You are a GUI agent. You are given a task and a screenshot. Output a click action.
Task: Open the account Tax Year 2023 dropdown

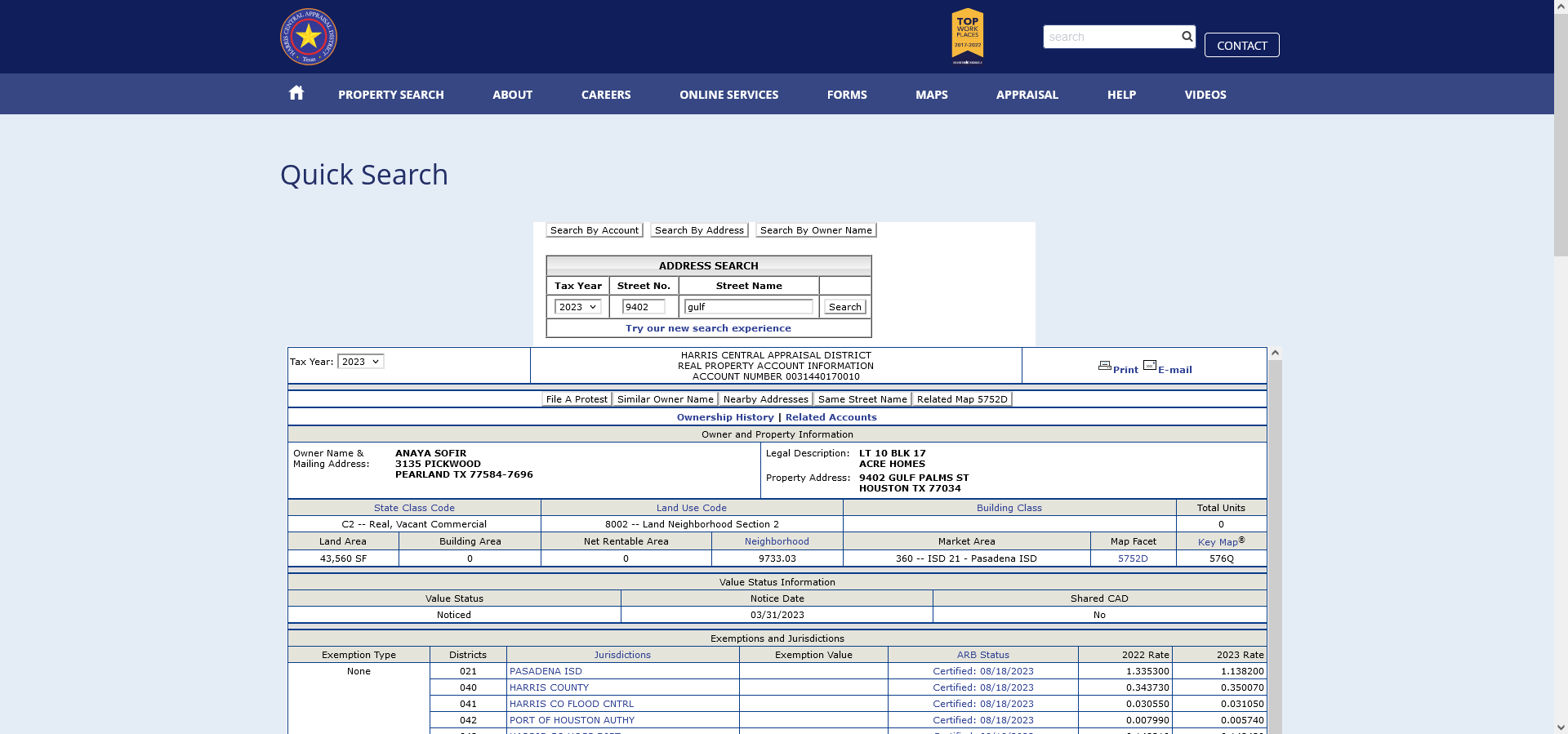pos(361,362)
